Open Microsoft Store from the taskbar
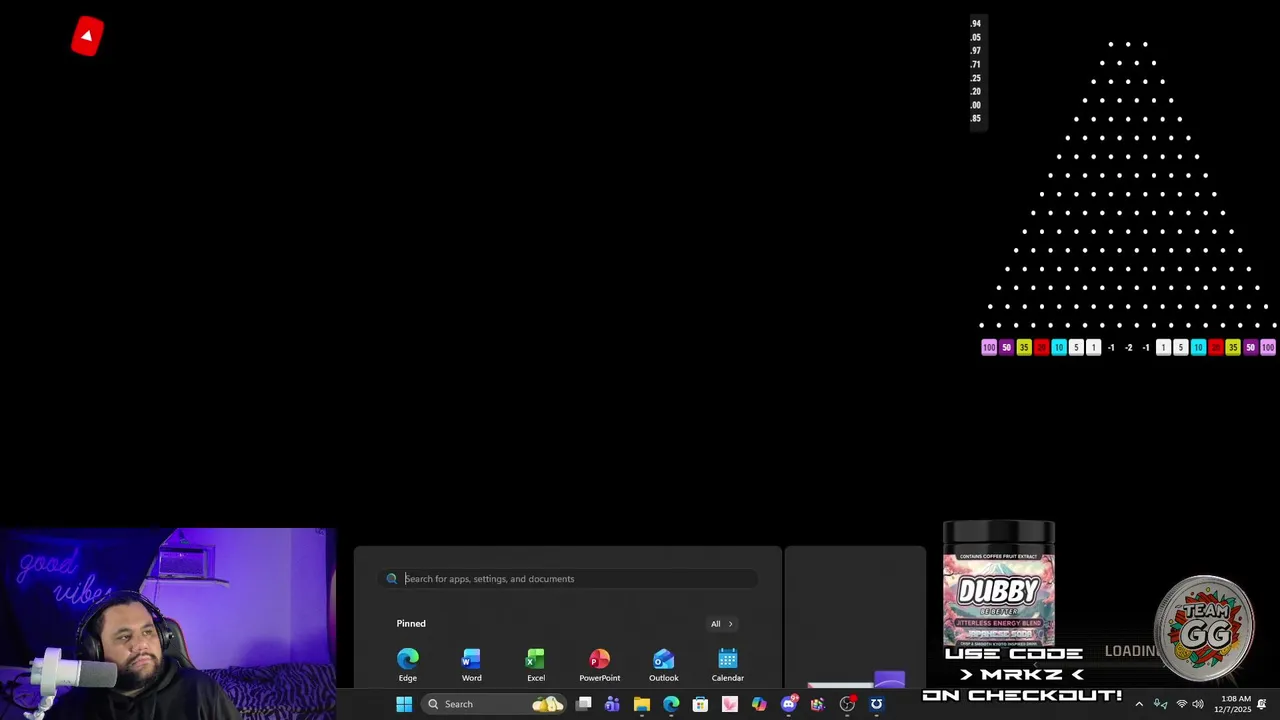Viewport: 1280px width, 720px height. pyautogui.click(x=700, y=704)
